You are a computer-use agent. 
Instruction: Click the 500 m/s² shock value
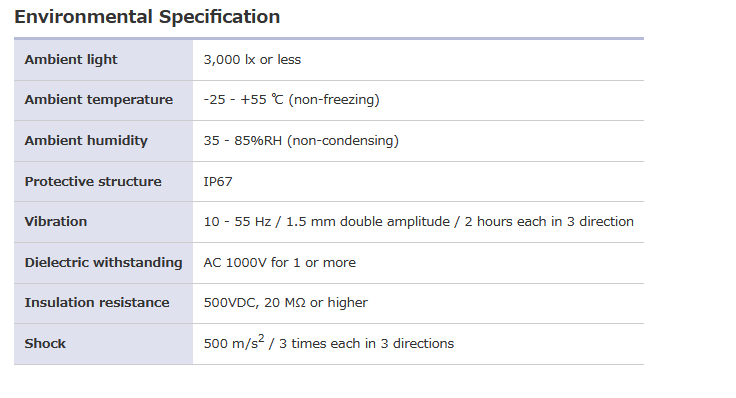[x=329, y=343]
